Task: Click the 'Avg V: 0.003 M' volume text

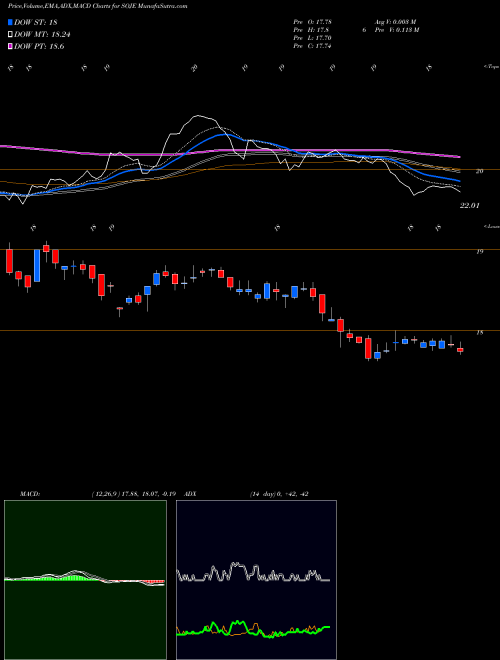Action: tap(397, 21)
